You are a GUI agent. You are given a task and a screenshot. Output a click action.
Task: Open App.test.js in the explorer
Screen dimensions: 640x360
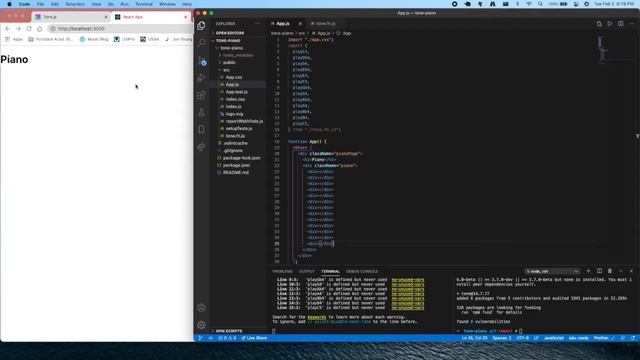[x=236, y=92]
